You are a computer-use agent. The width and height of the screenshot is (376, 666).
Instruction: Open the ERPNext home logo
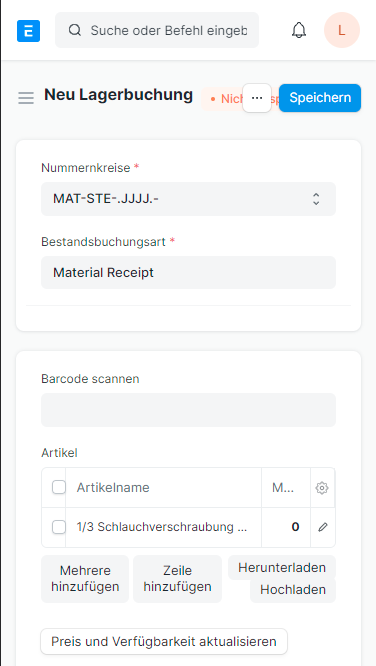28,31
